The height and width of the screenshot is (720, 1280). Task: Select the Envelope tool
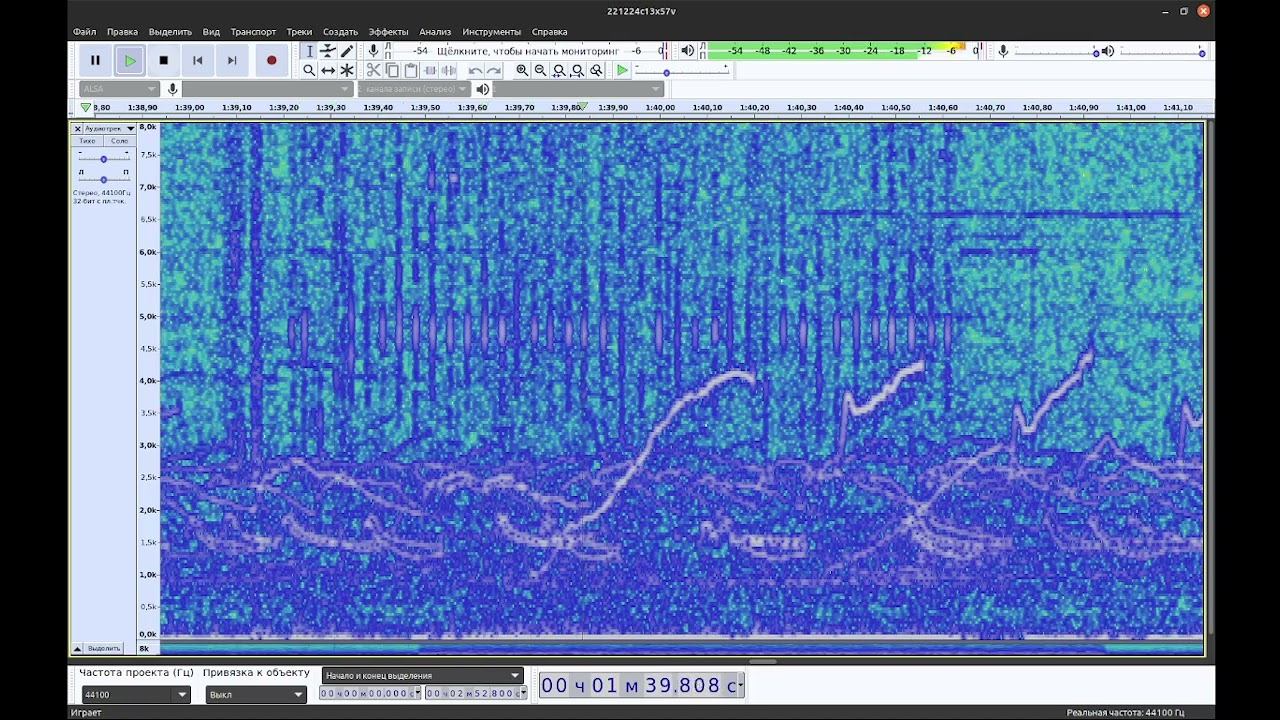[x=328, y=51]
